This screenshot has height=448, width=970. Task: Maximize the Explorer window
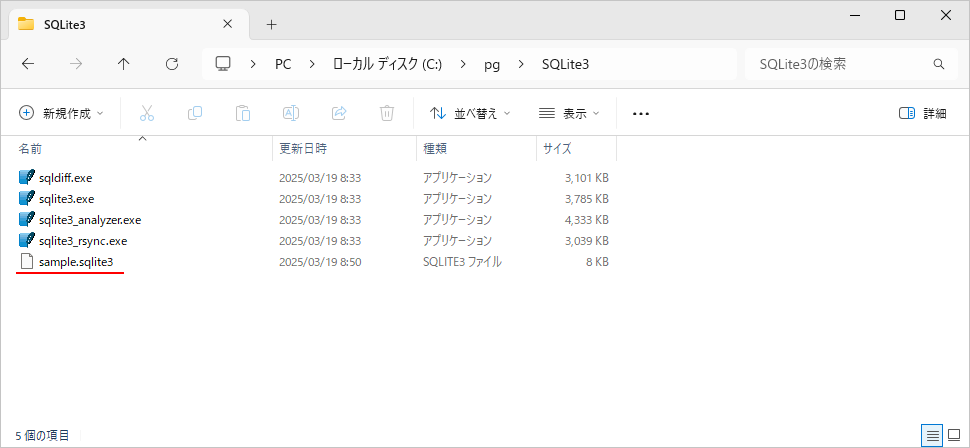pos(900,15)
